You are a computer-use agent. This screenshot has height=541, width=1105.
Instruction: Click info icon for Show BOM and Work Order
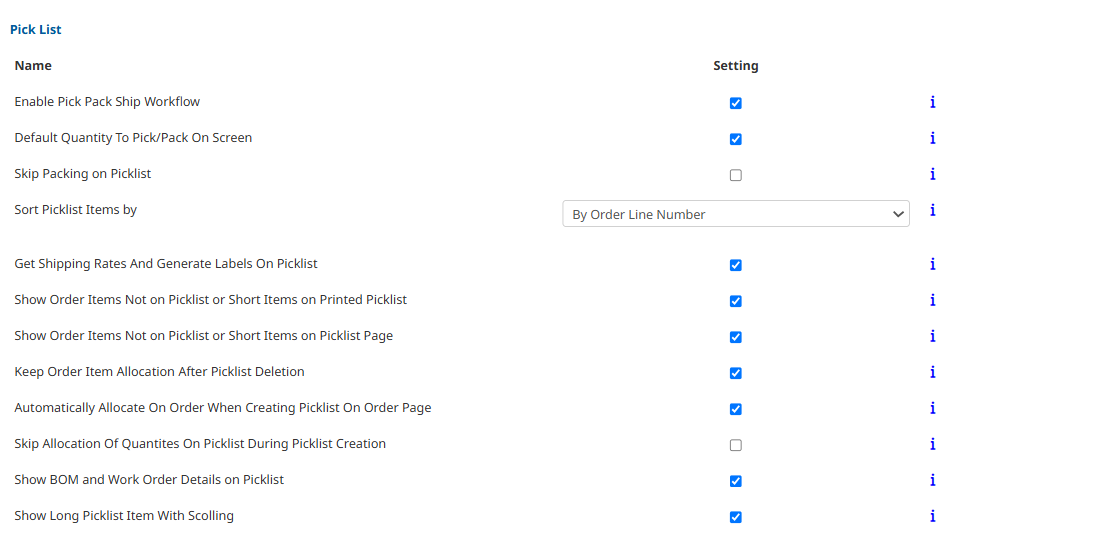[932, 480]
